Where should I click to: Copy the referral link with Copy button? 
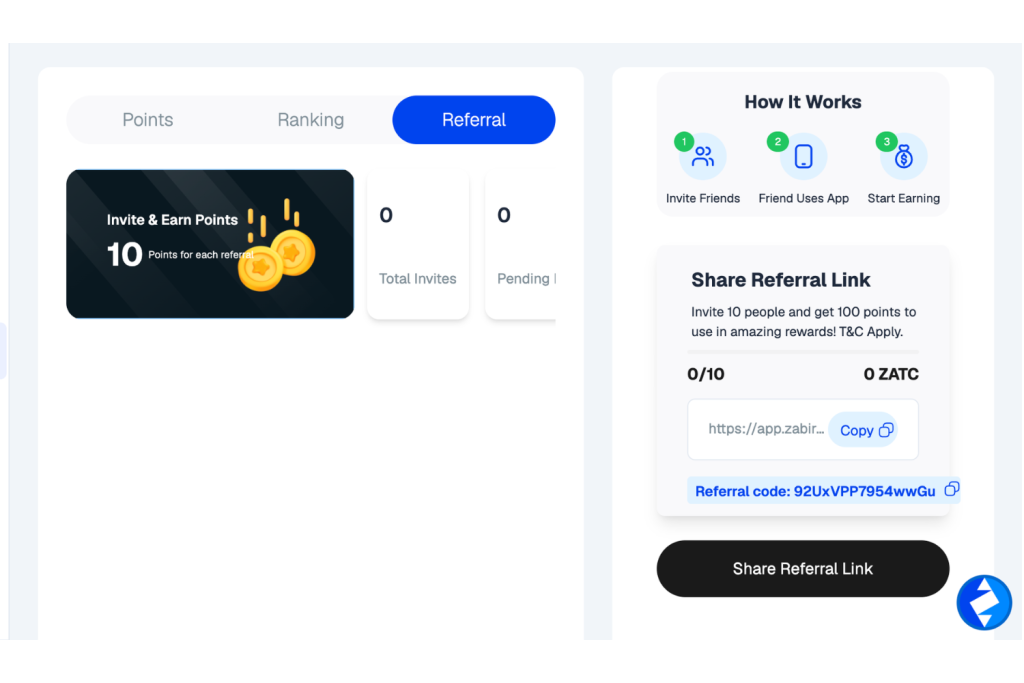pyautogui.click(x=863, y=430)
